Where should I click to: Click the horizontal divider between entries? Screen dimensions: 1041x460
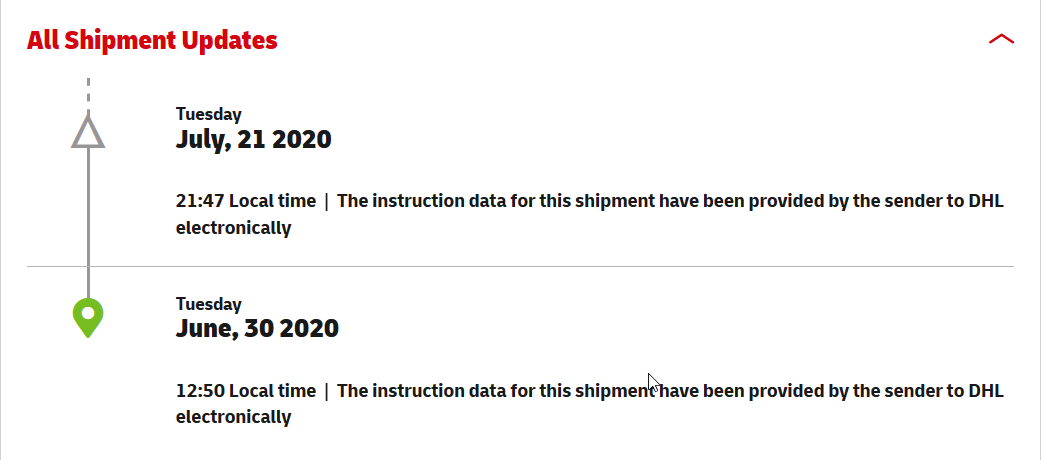(x=520, y=267)
